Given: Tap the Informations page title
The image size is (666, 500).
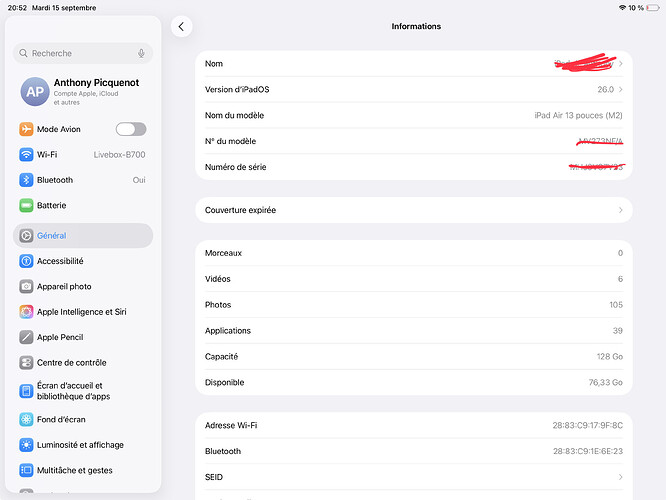Looking at the screenshot, I should 416,26.
